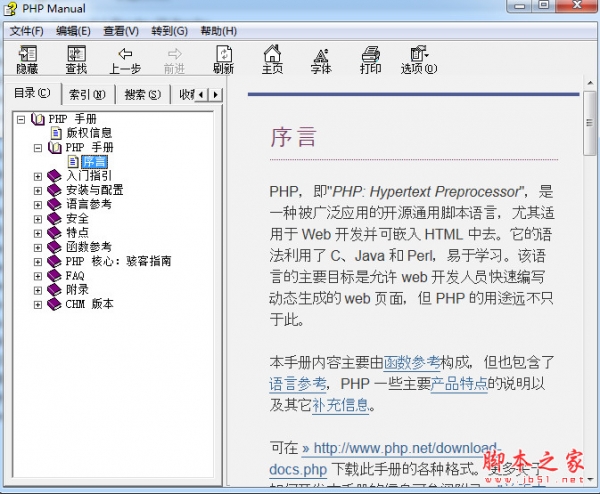Switch to the 目录(C) tab
The height and width of the screenshot is (494, 600).
[x=32, y=93]
